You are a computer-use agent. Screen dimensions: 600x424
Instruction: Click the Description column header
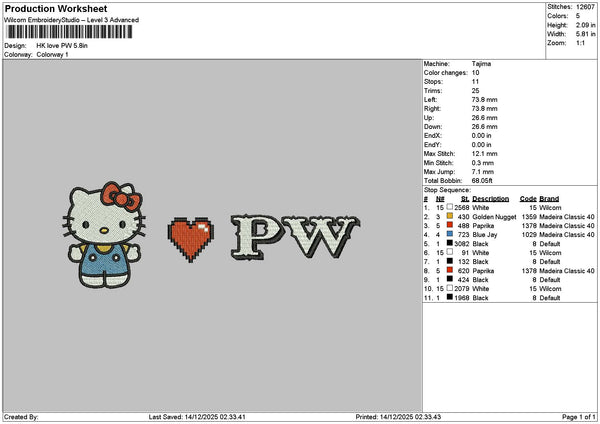tap(491, 199)
